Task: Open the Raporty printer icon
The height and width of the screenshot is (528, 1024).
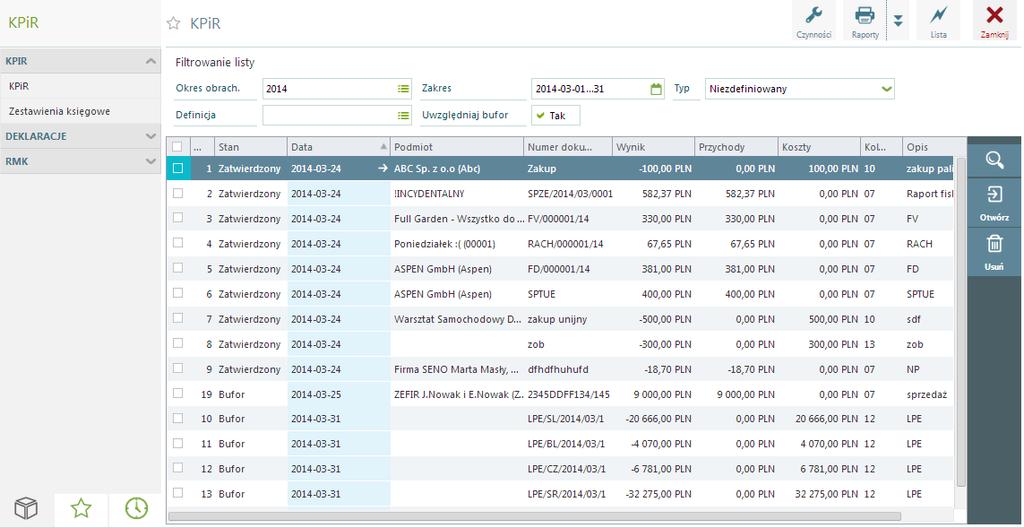Action: (x=865, y=20)
